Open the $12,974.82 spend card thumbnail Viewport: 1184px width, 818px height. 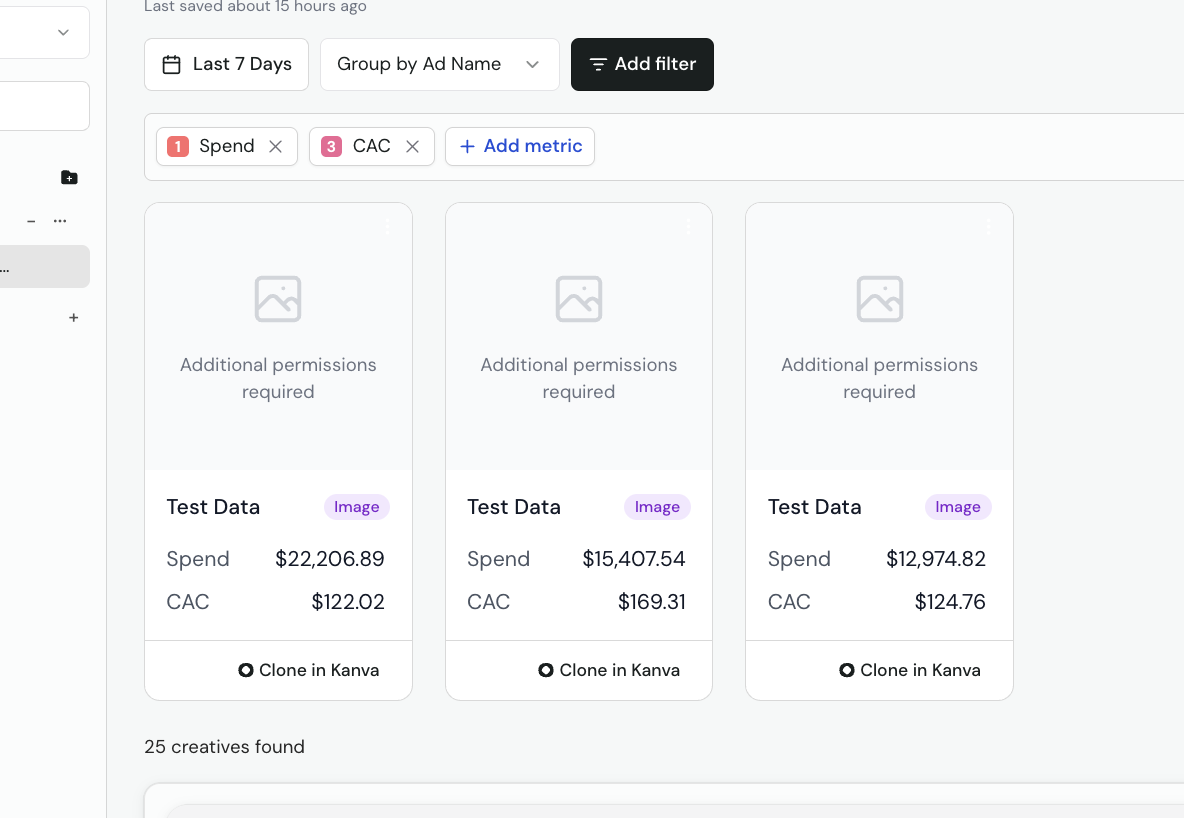click(x=879, y=337)
